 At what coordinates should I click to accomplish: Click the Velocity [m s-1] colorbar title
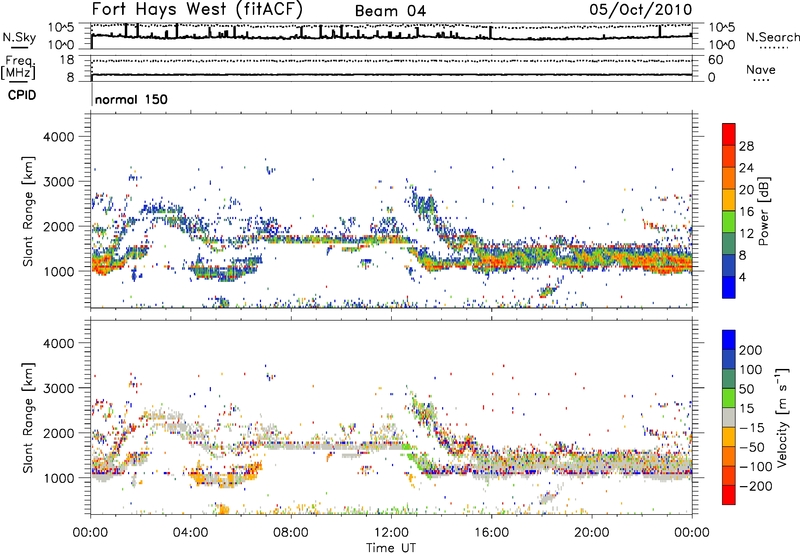point(781,418)
